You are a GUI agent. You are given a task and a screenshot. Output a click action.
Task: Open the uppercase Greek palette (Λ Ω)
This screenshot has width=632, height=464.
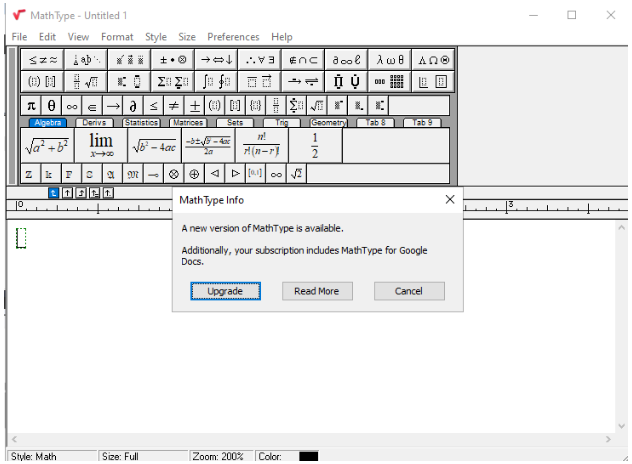coord(433,60)
